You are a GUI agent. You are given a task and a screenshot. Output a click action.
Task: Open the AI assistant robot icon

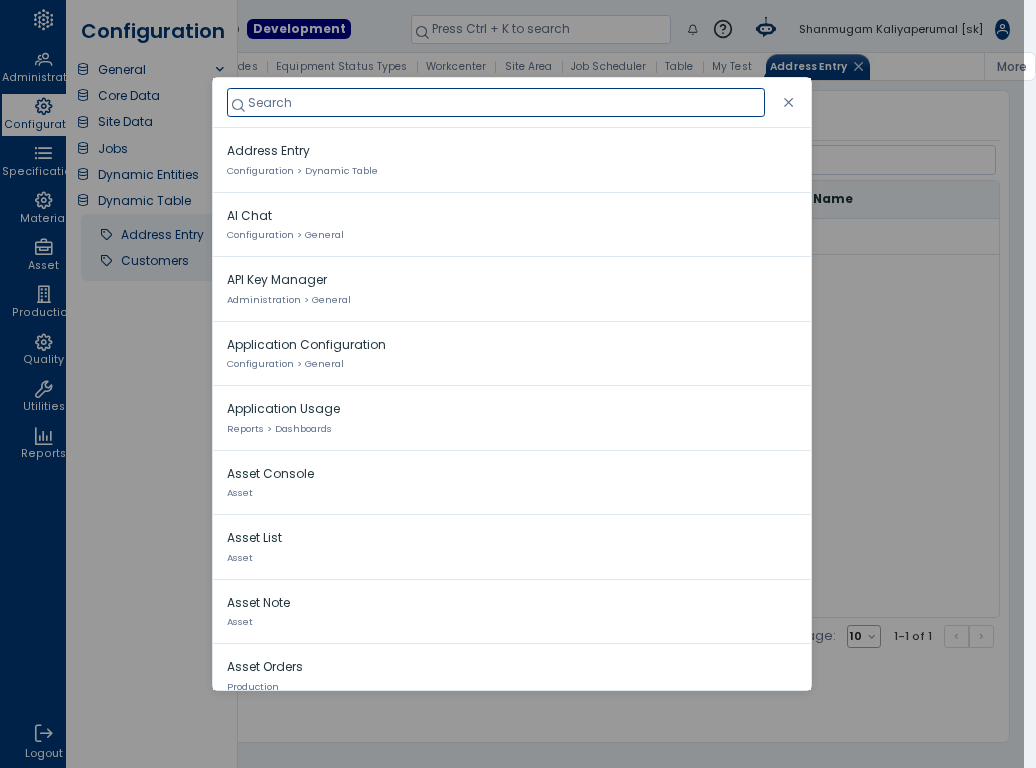tap(766, 28)
